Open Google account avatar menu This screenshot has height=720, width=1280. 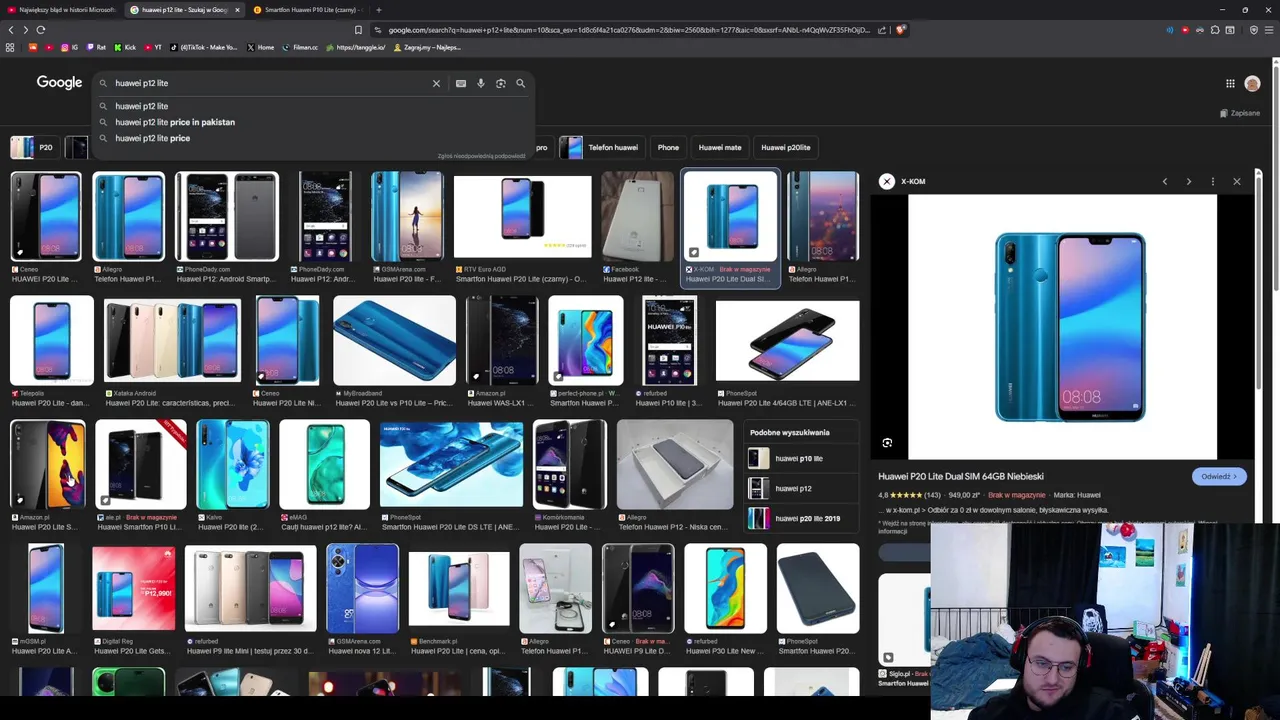[x=1252, y=84]
